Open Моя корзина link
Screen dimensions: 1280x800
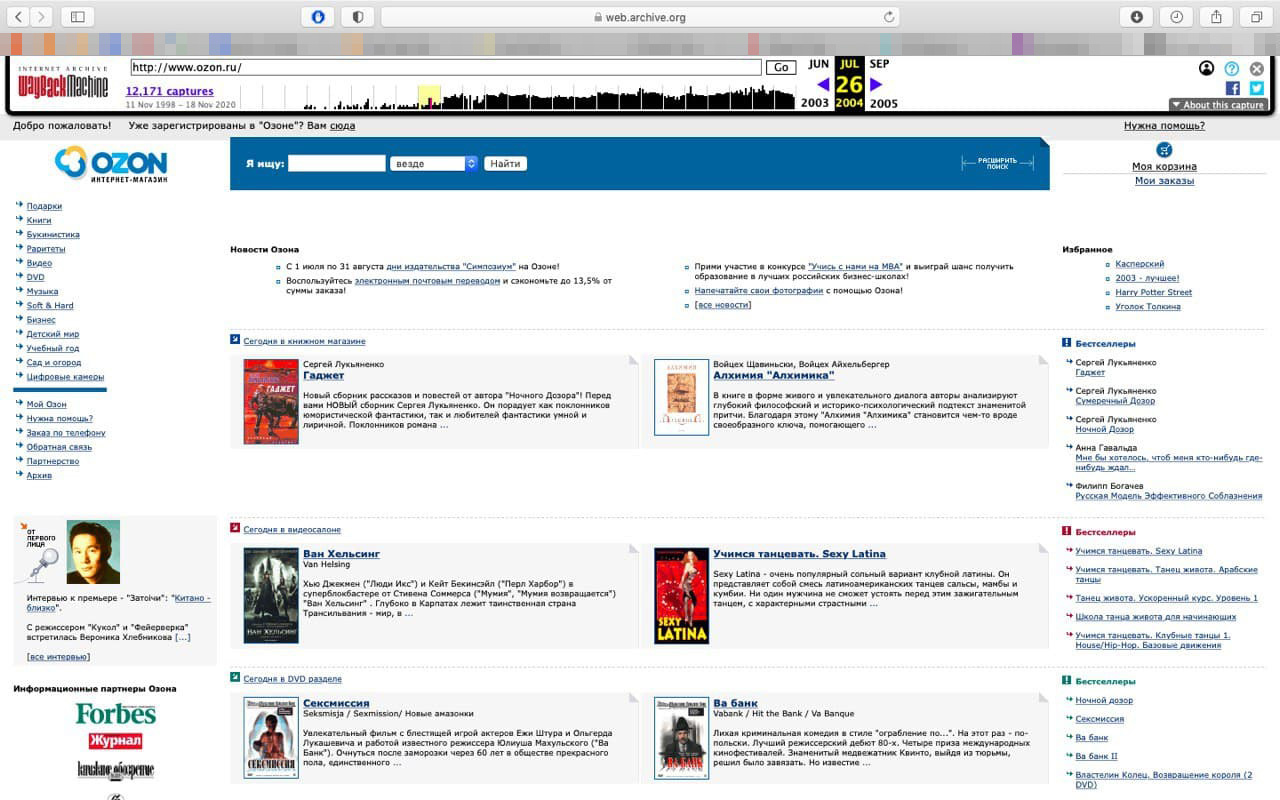point(1164,166)
